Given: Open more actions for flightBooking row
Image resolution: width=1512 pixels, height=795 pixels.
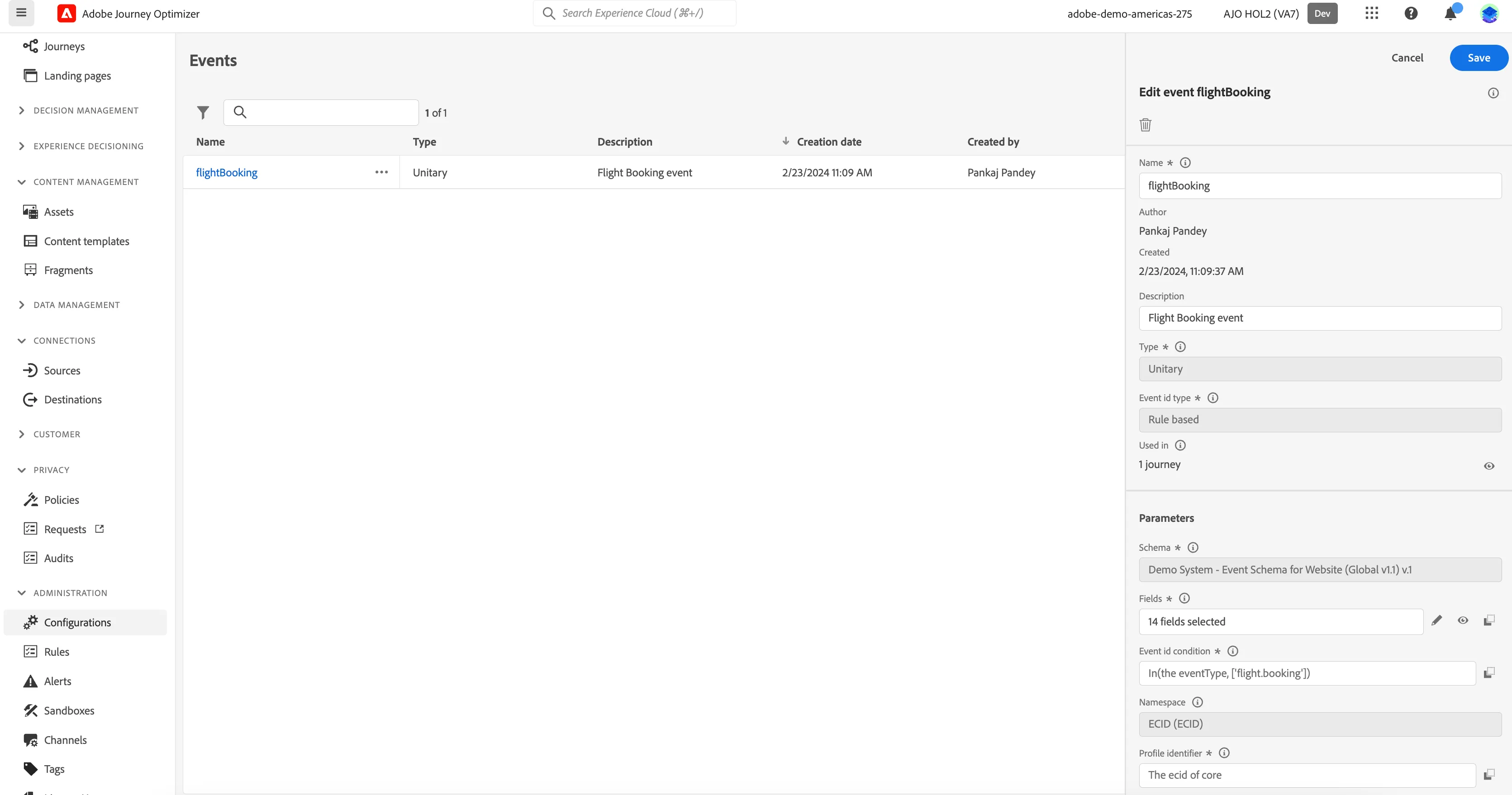Looking at the screenshot, I should coord(381,172).
